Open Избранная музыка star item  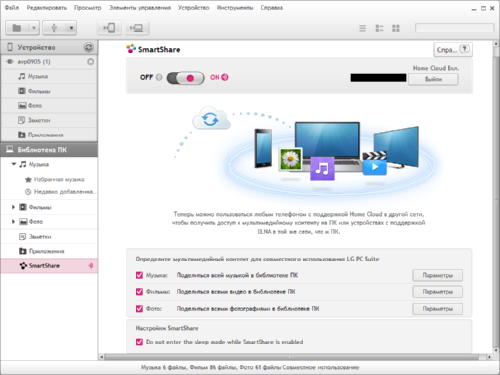coord(54,179)
